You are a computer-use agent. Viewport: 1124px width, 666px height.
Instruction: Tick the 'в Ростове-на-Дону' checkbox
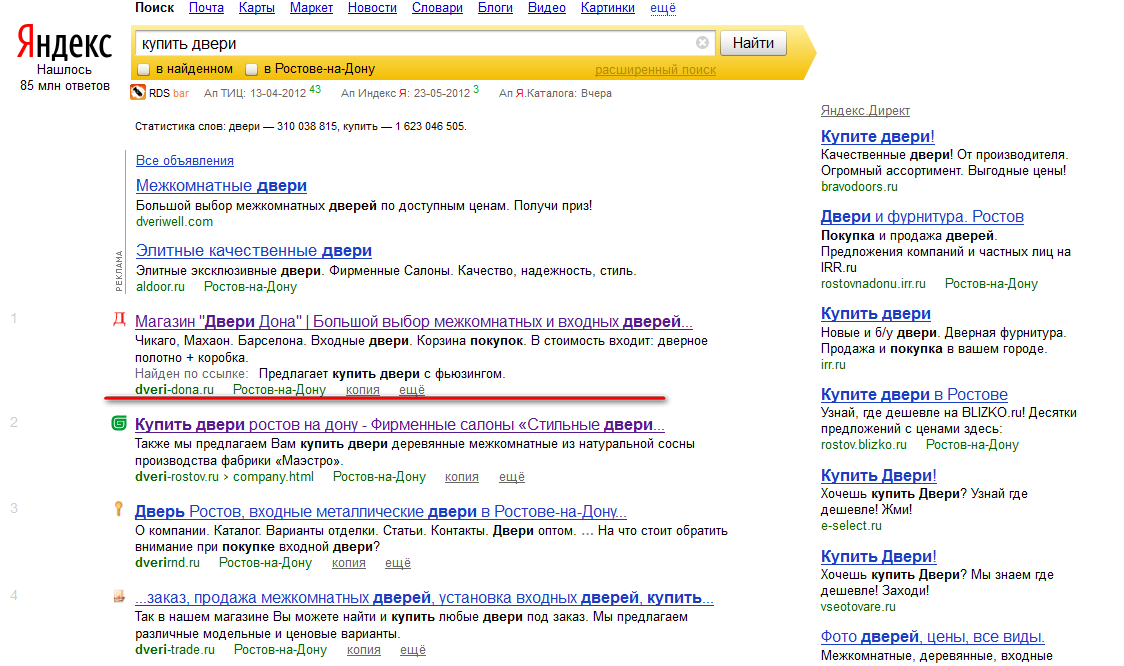tap(252, 70)
